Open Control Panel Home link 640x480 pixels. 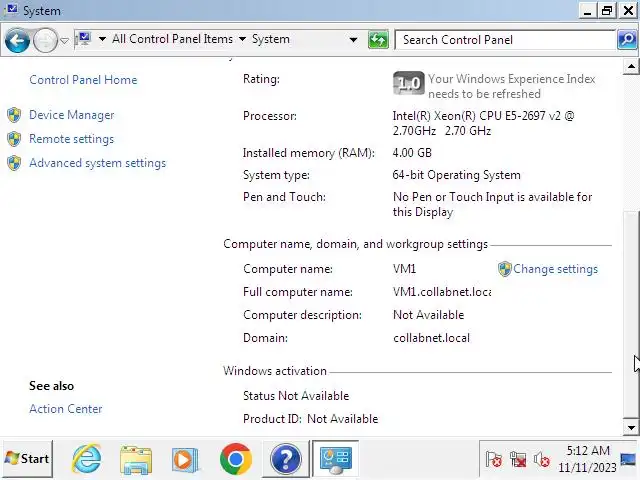[83, 80]
